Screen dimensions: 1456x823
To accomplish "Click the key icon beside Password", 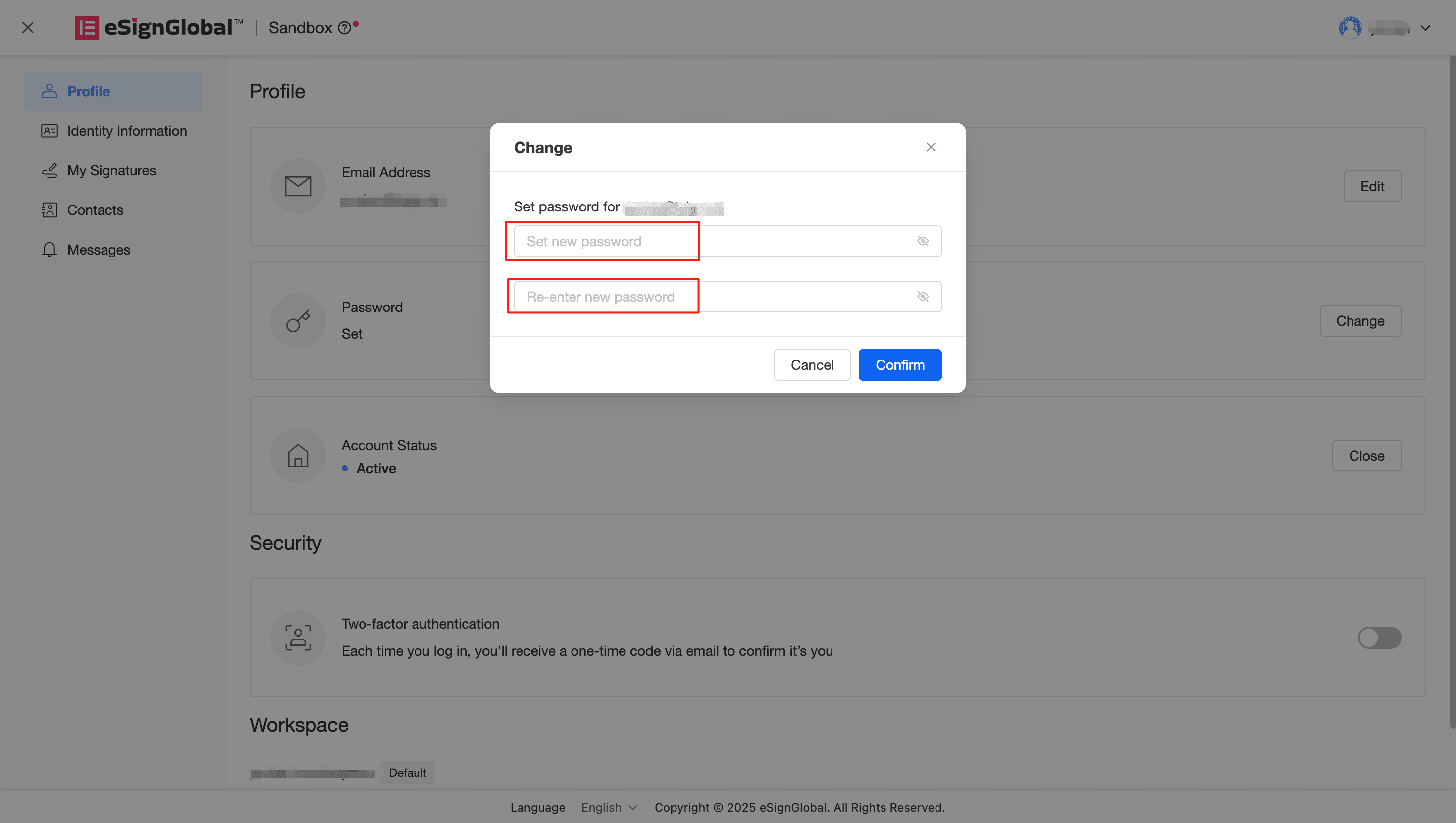I will [x=298, y=321].
